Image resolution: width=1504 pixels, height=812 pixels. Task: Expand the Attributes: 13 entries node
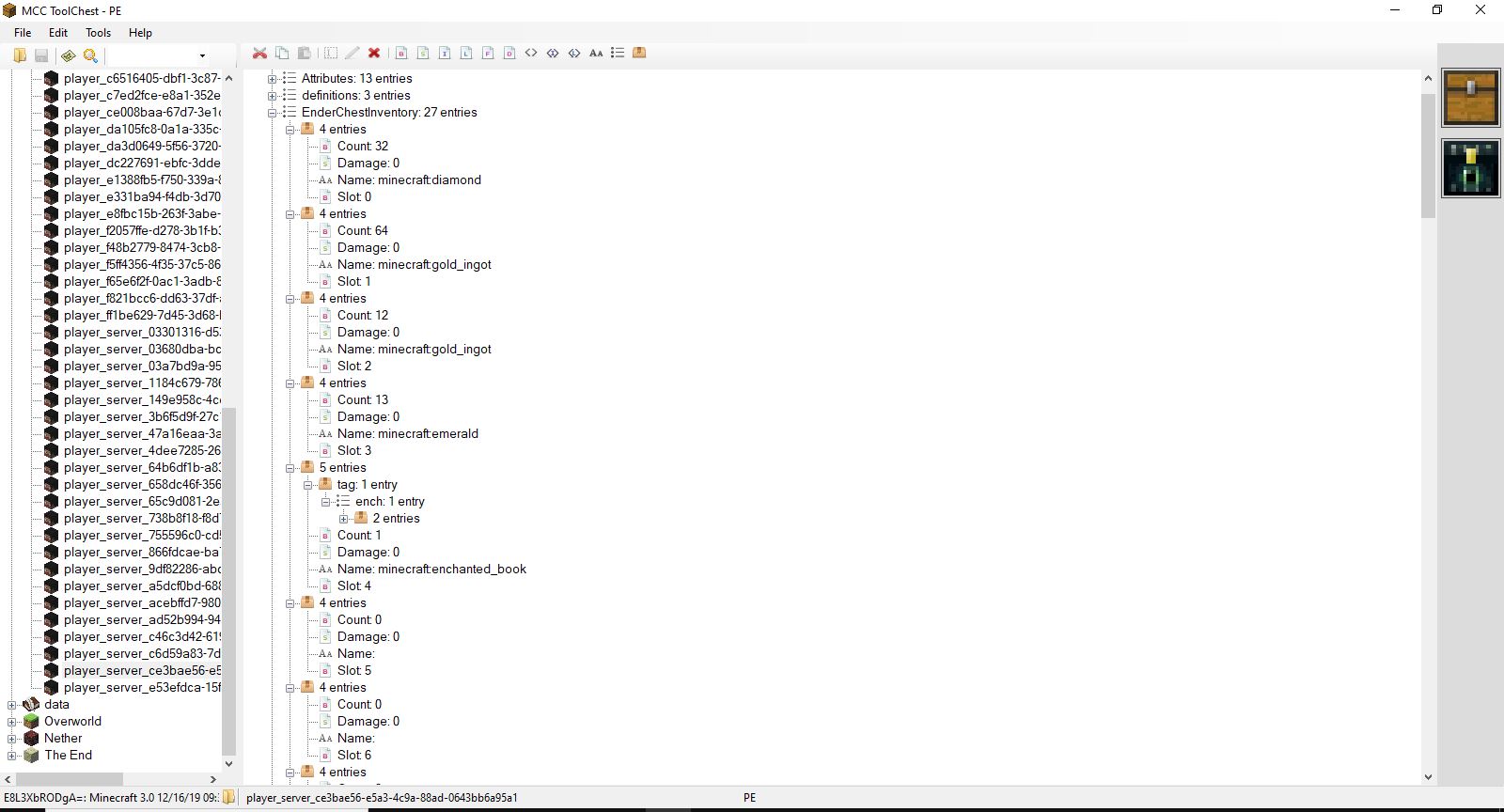272,79
